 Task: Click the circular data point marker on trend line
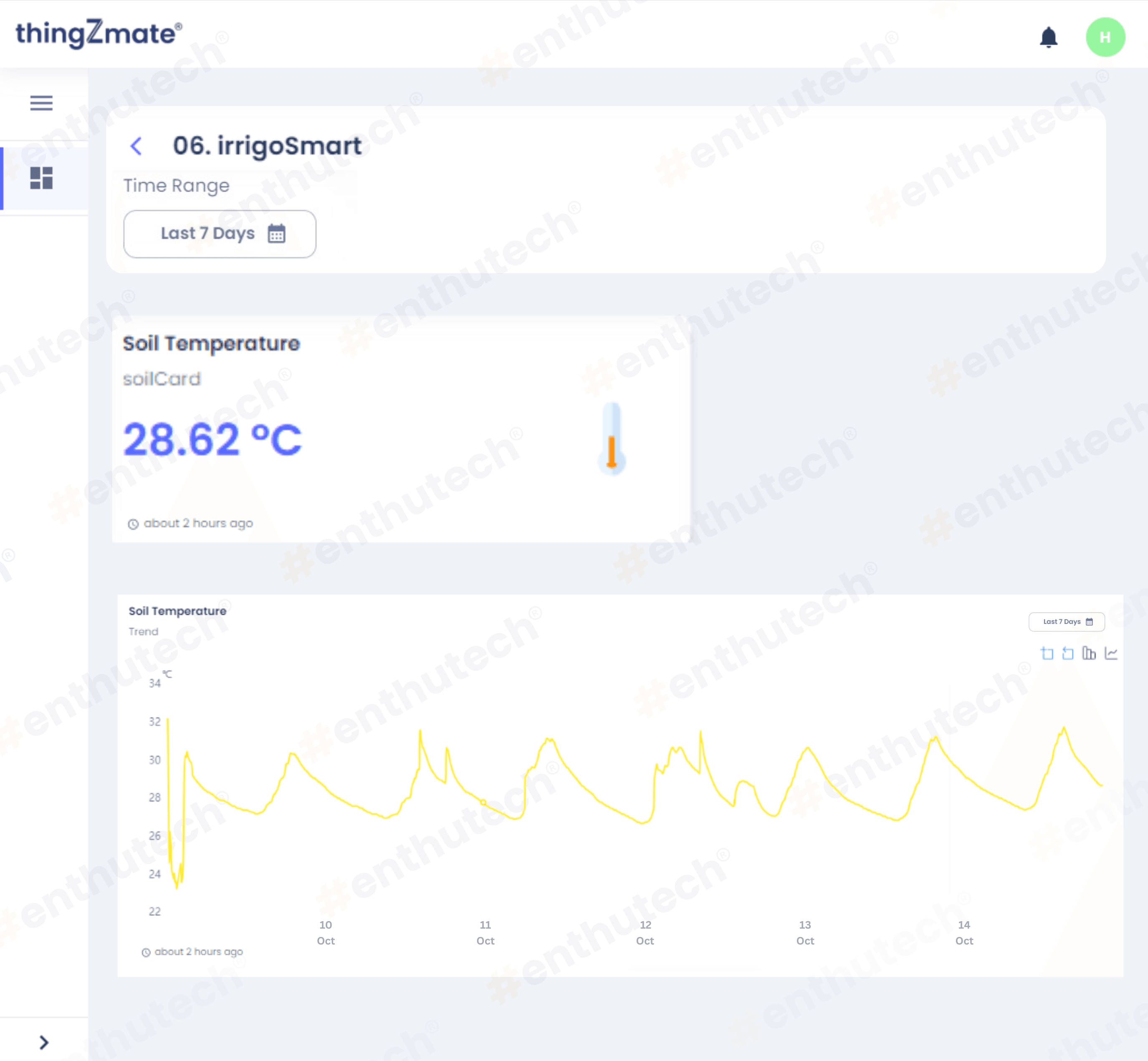pyautogui.click(x=483, y=802)
